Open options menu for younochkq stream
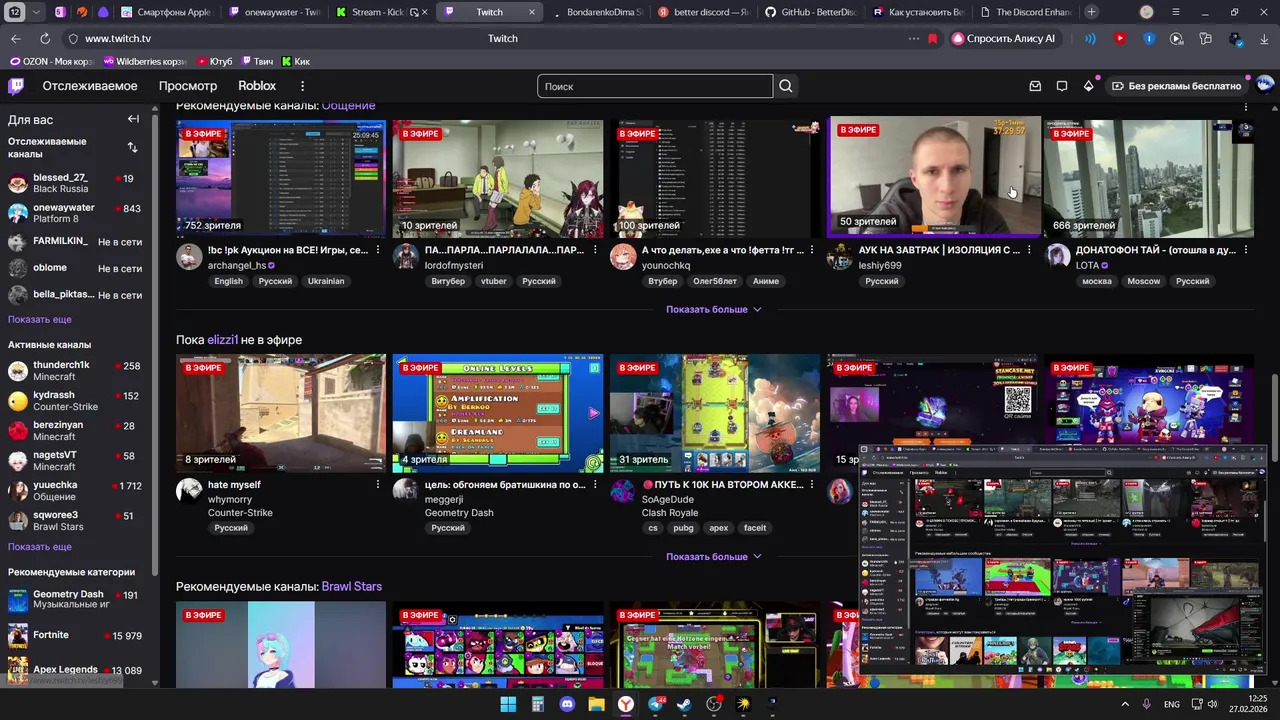The height and width of the screenshot is (720, 1280). [812, 250]
